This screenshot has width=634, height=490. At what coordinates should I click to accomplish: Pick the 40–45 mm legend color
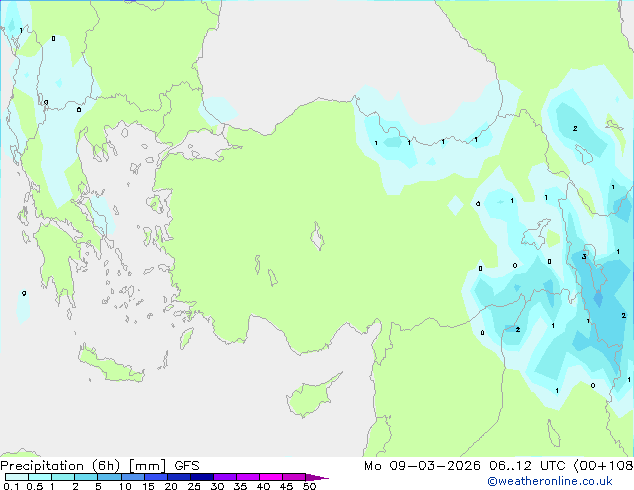pos(271,477)
